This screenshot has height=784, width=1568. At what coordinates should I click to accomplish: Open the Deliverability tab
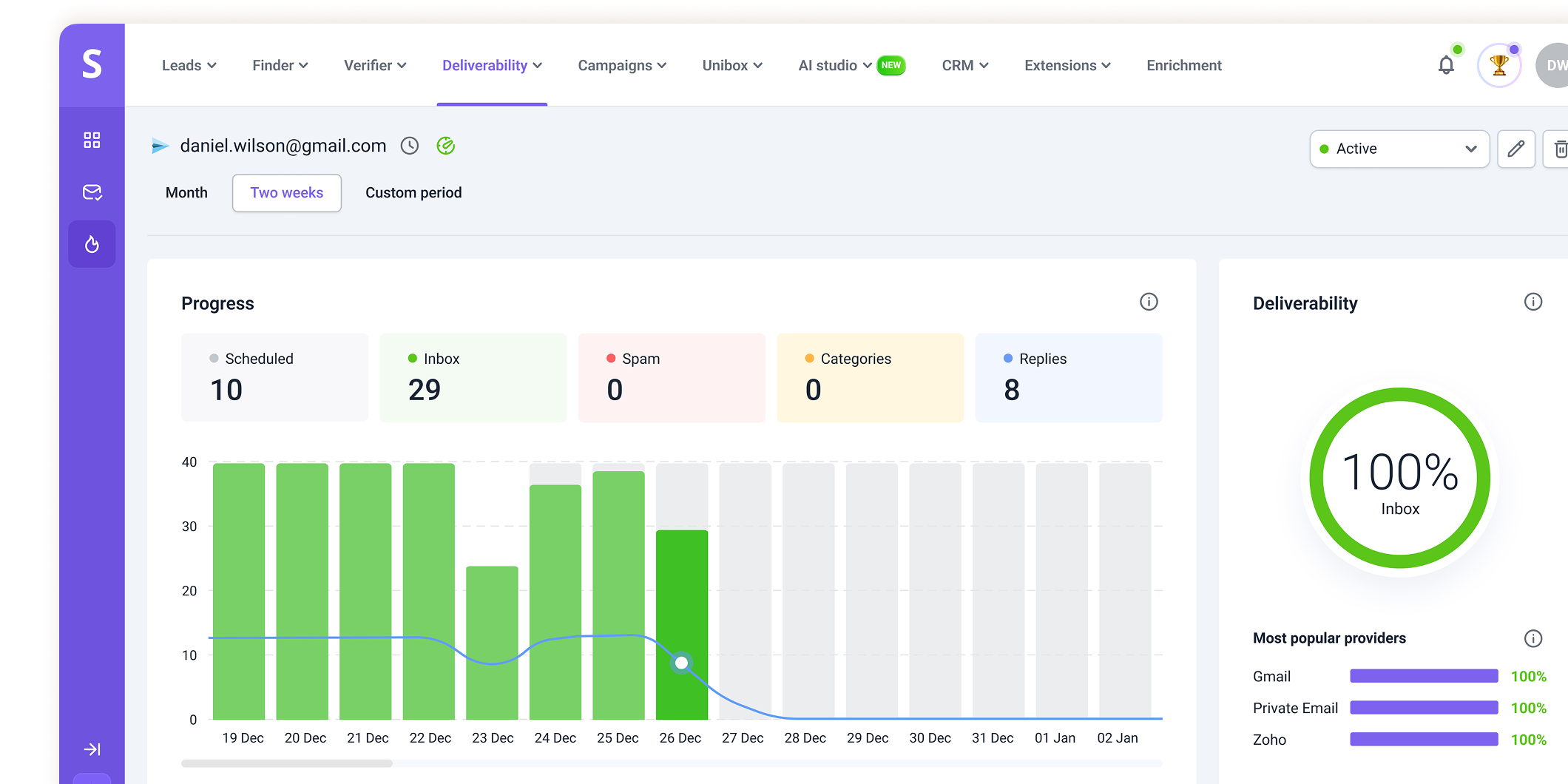(492, 66)
